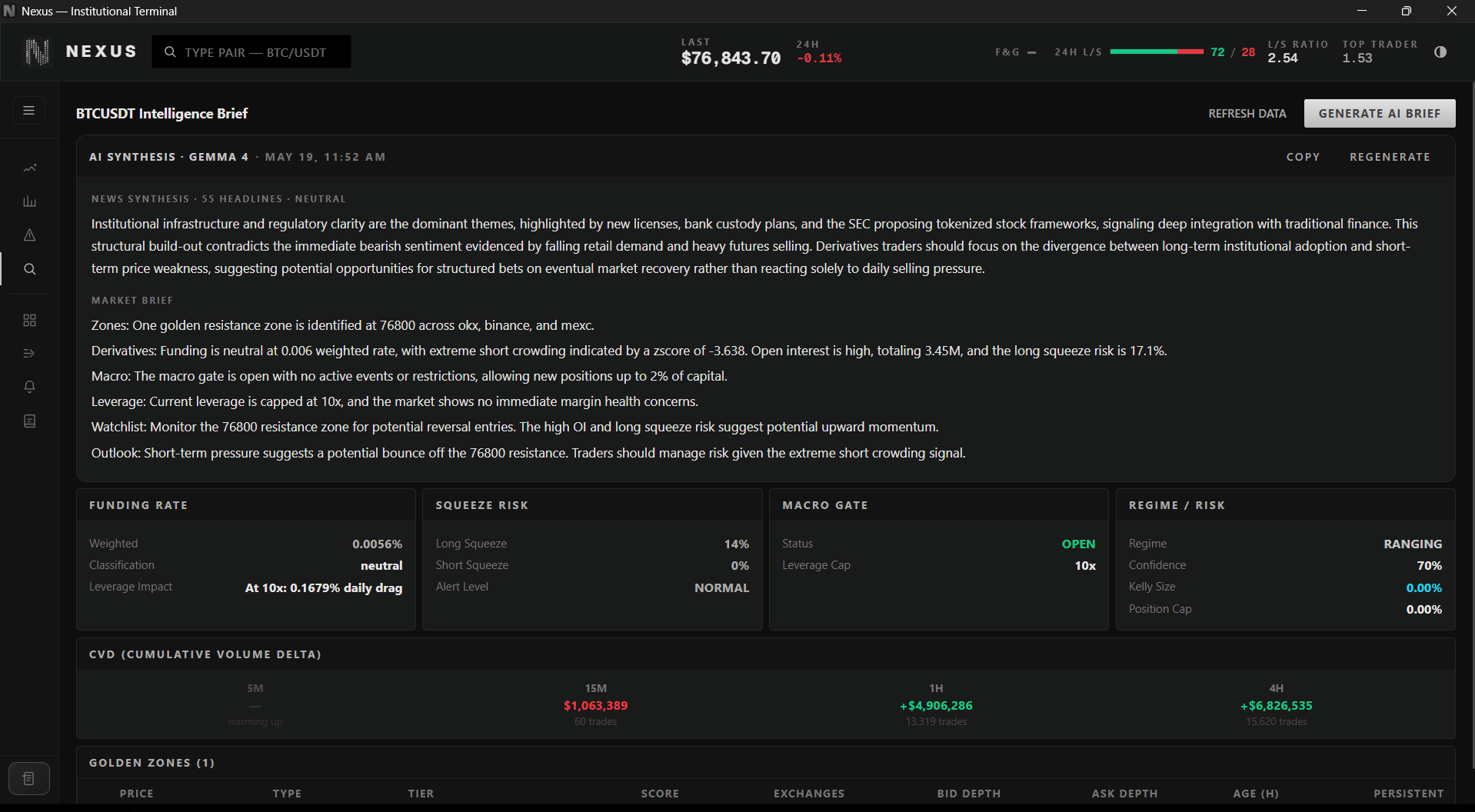Click Generate AI Brief button
Viewport: 1475px width, 812px height.
(1380, 114)
